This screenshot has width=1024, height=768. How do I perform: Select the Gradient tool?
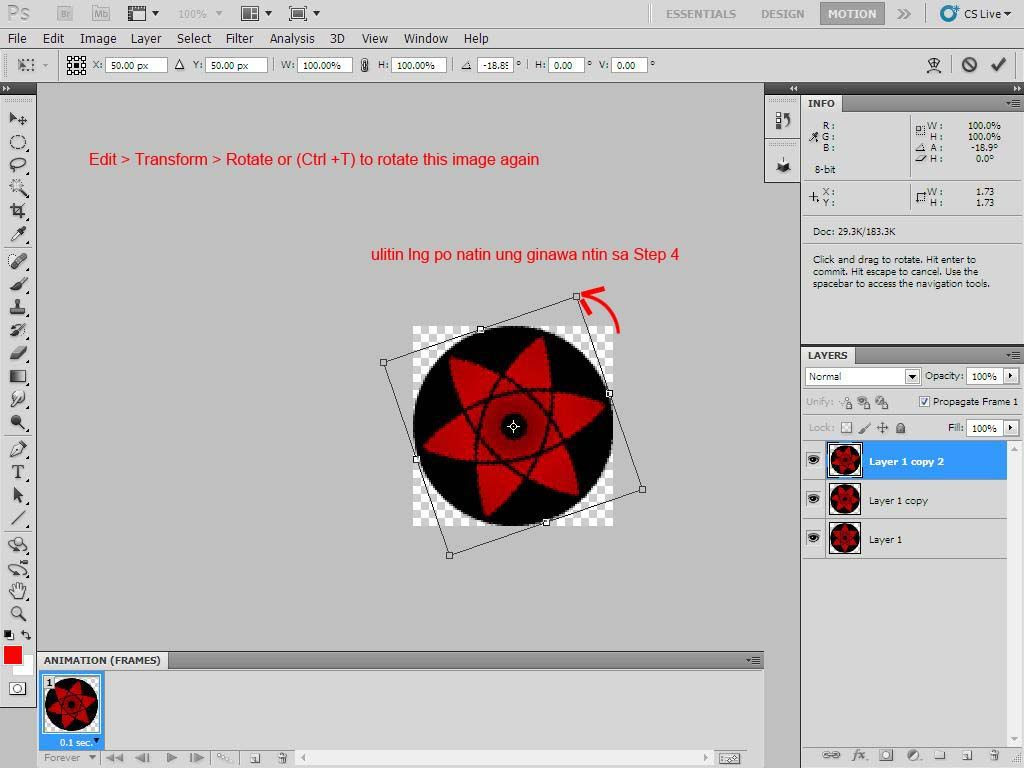[x=18, y=376]
